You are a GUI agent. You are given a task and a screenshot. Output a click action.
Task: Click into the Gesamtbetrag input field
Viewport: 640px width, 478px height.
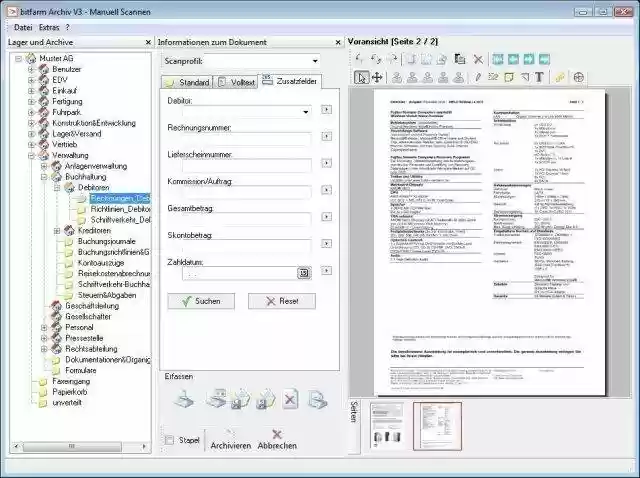tap(247, 220)
